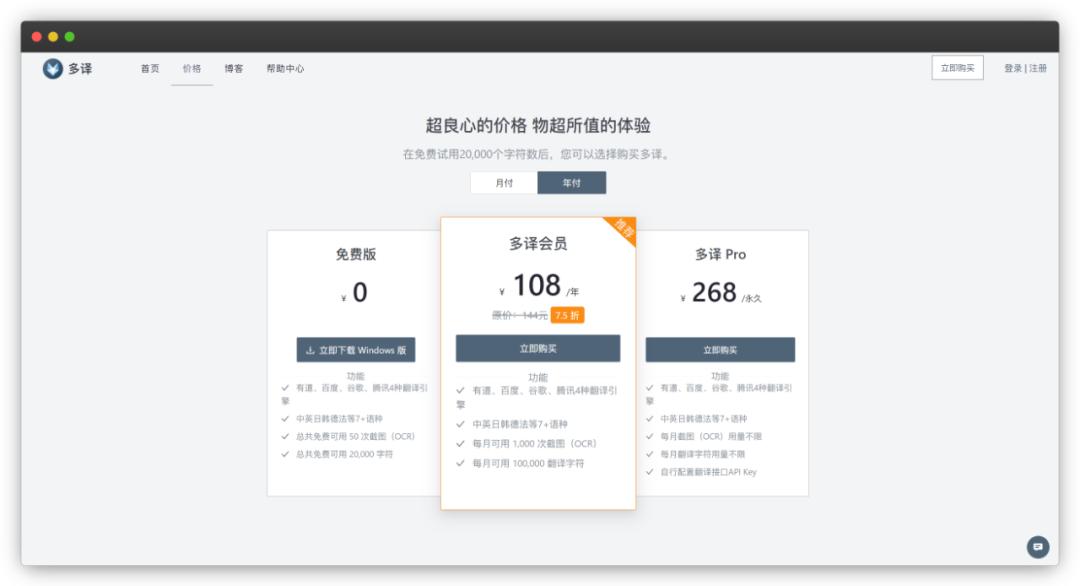Screen dimensions: 1080x586
Task: Click checkmark beside 每月可用 1,000 次截图
Action: click(x=460, y=443)
